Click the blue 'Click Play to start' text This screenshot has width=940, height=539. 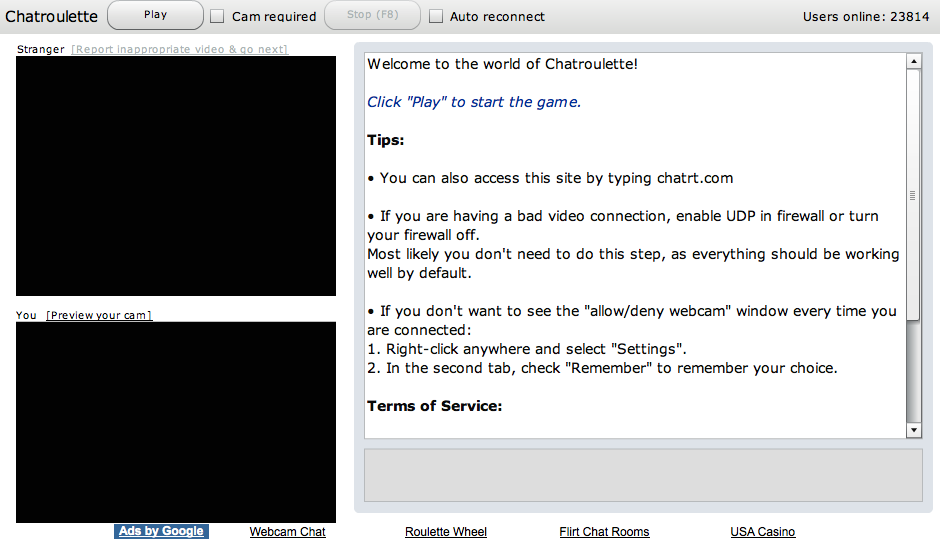474,102
